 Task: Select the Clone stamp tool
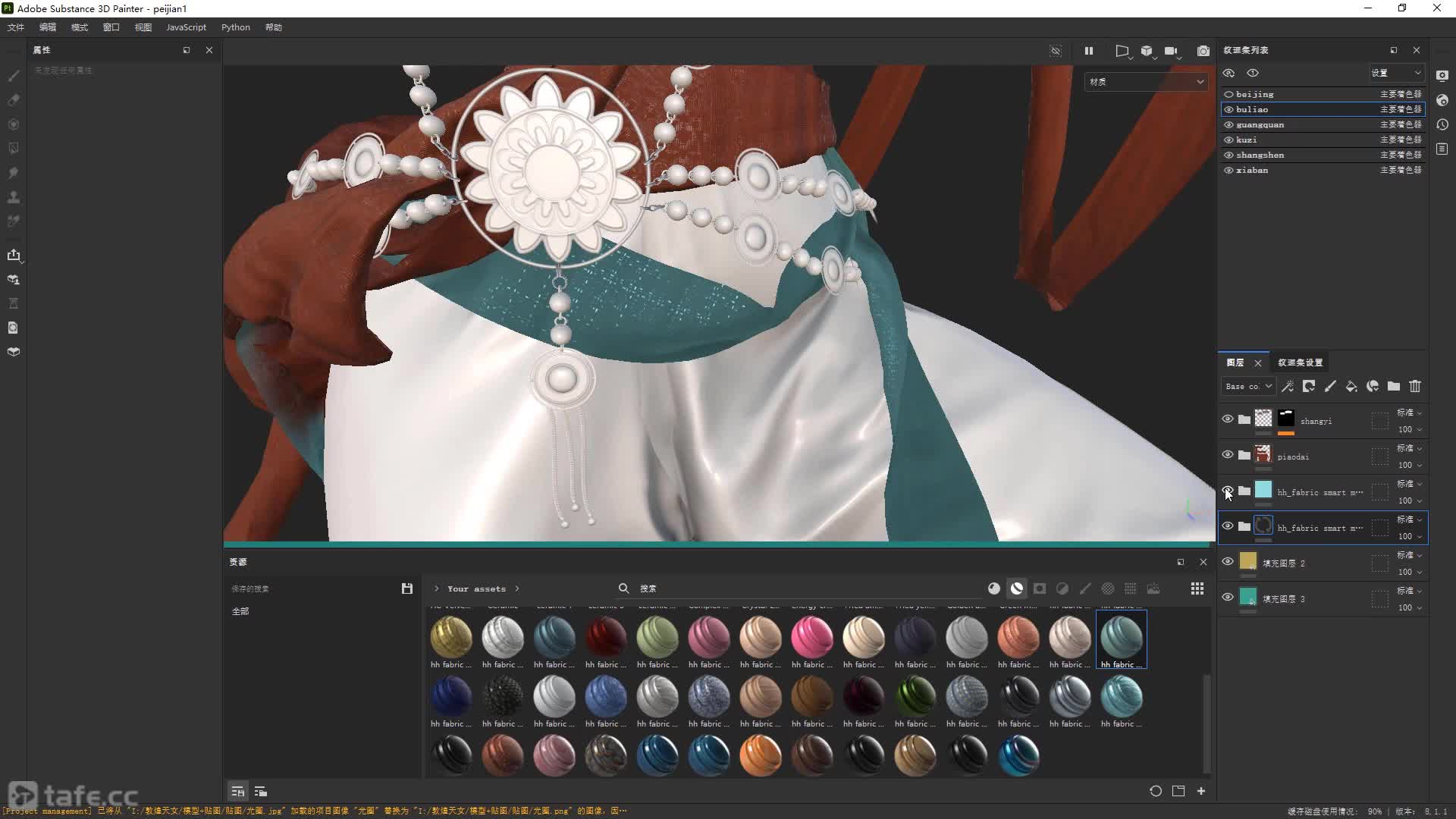tap(14, 197)
